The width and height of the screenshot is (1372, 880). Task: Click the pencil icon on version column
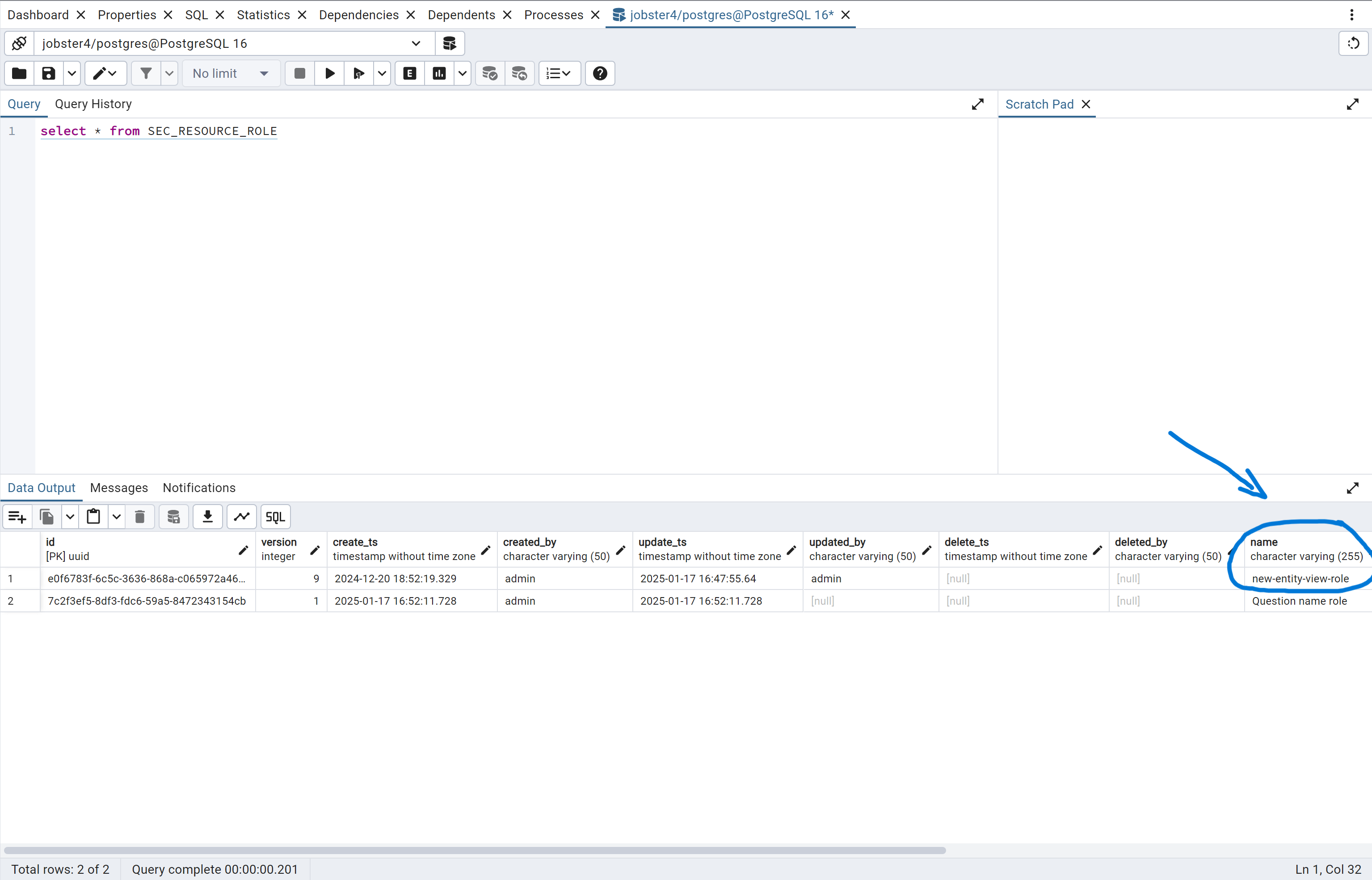coord(315,550)
